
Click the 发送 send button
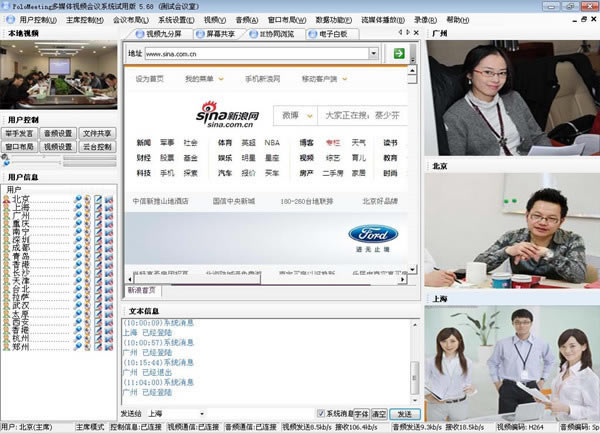pos(404,414)
